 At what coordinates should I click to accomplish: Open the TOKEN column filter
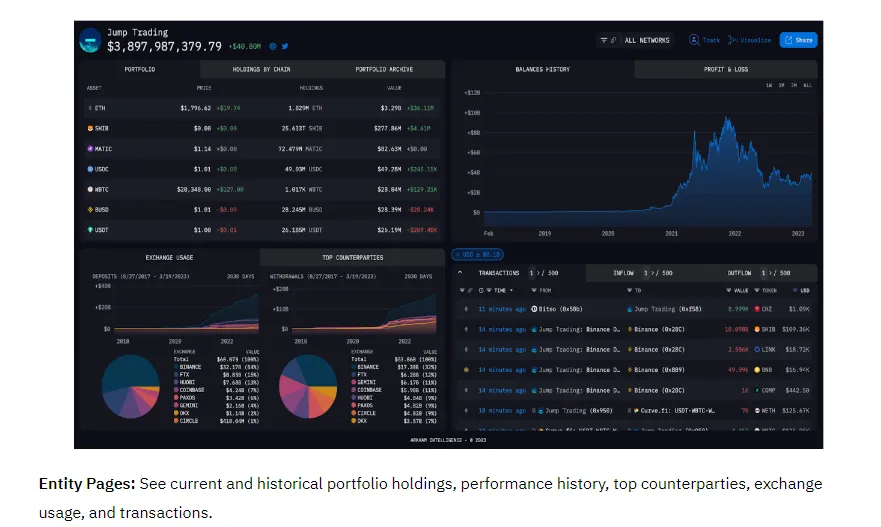[757, 290]
